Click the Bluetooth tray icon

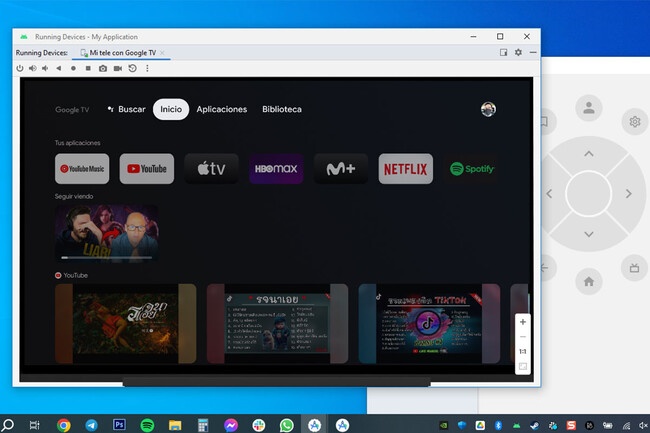[498, 426]
